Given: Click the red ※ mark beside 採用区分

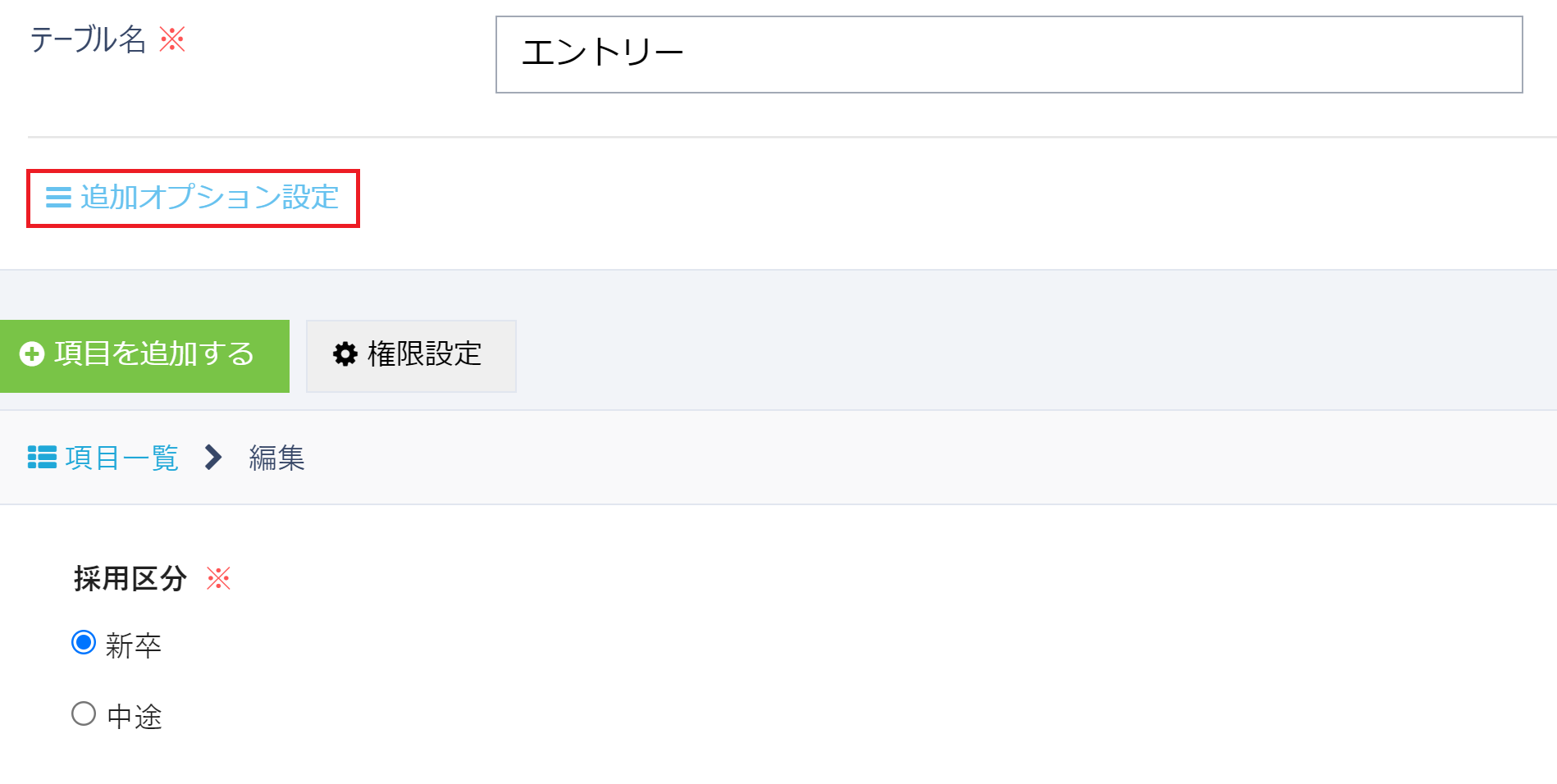Looking at the screenshot, I should (218, 578).
